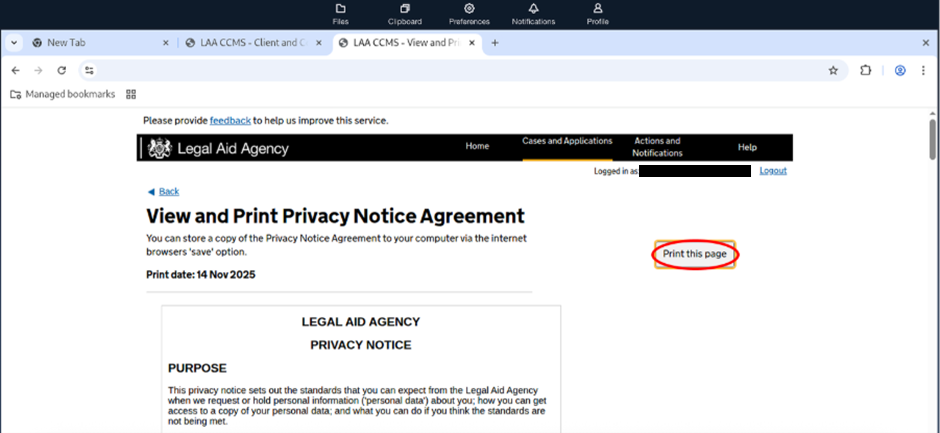Click the browser address bar

(x=450, y=71)
